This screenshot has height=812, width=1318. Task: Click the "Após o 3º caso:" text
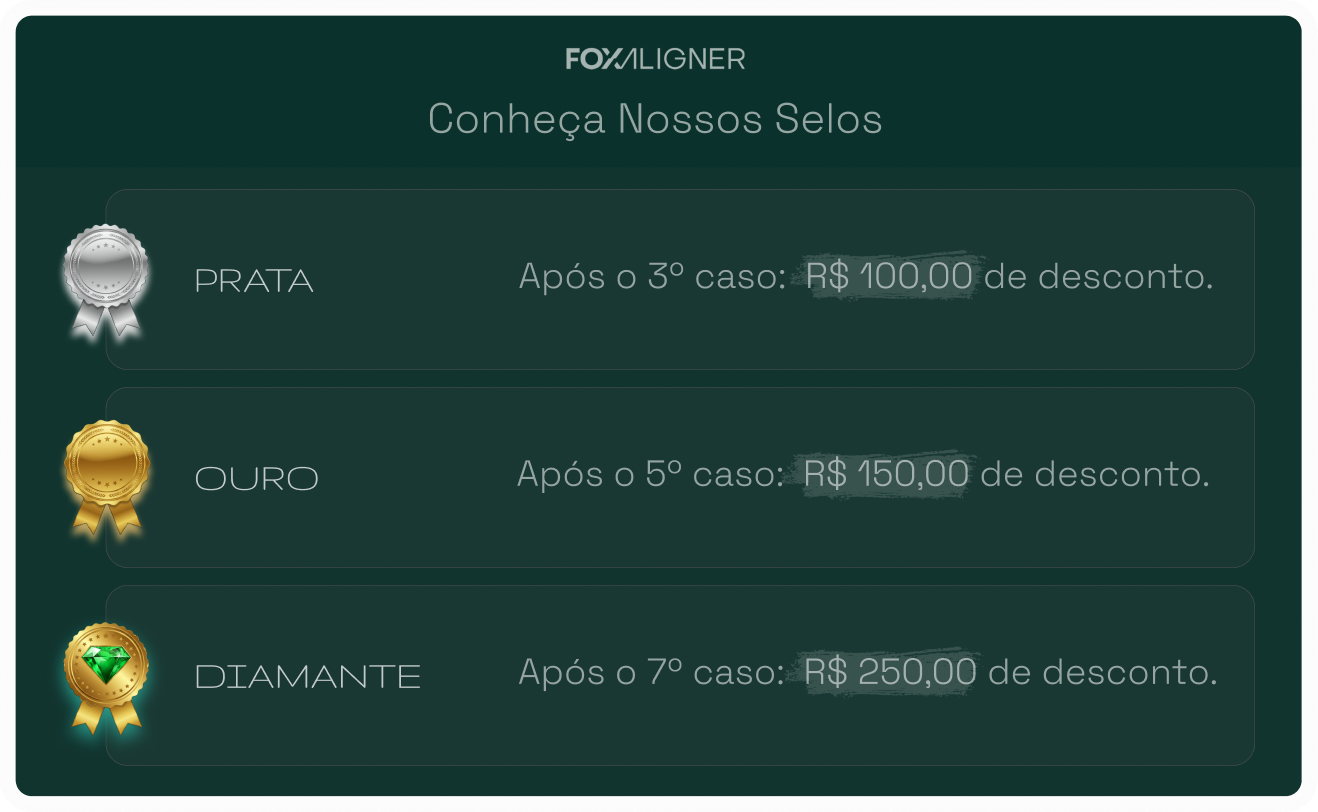tap(651, 276)
